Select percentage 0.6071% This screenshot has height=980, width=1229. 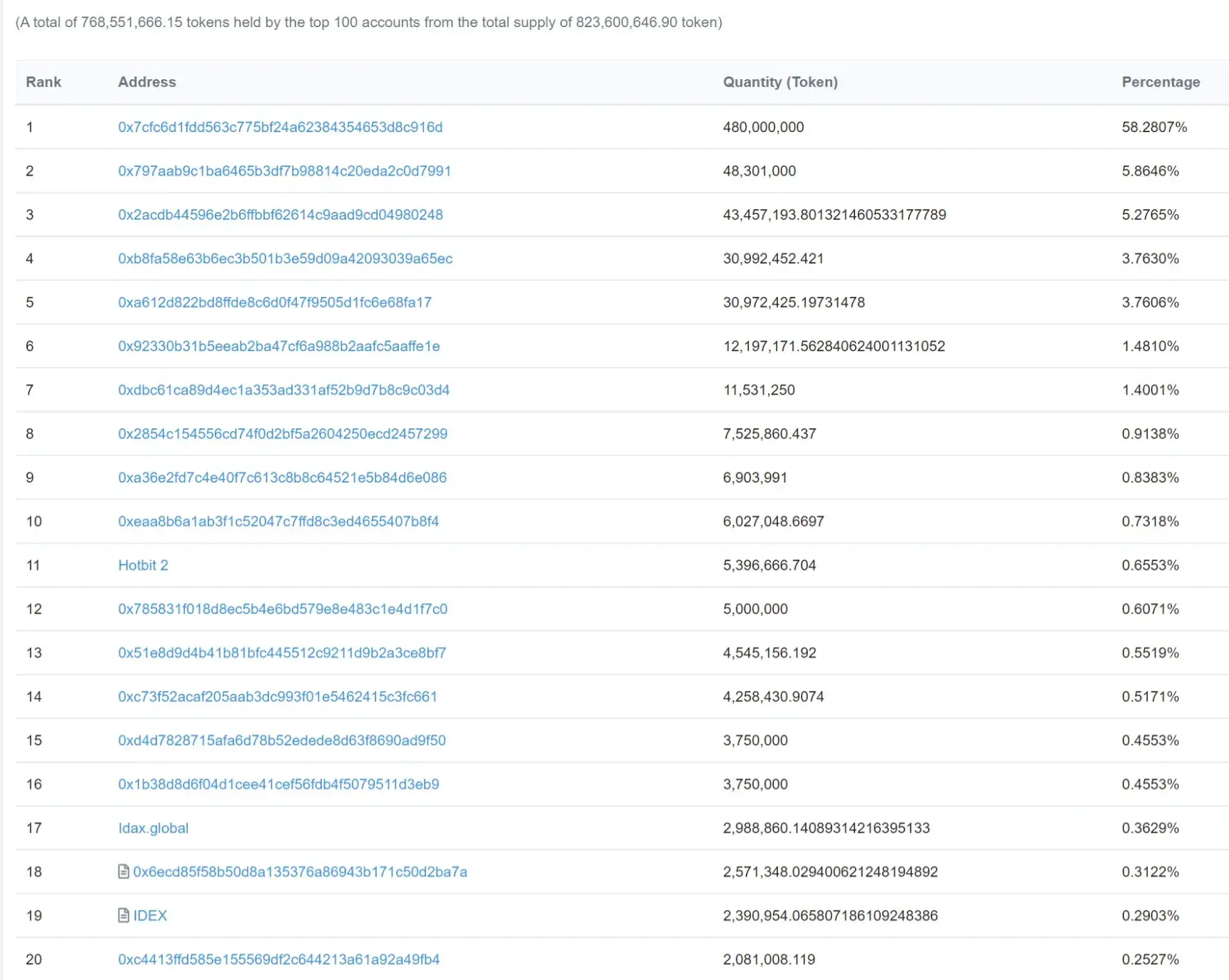tap(1150, 609)
